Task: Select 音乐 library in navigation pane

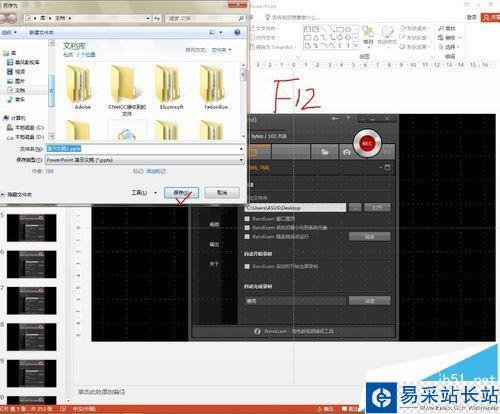Action: coord(16,99)
